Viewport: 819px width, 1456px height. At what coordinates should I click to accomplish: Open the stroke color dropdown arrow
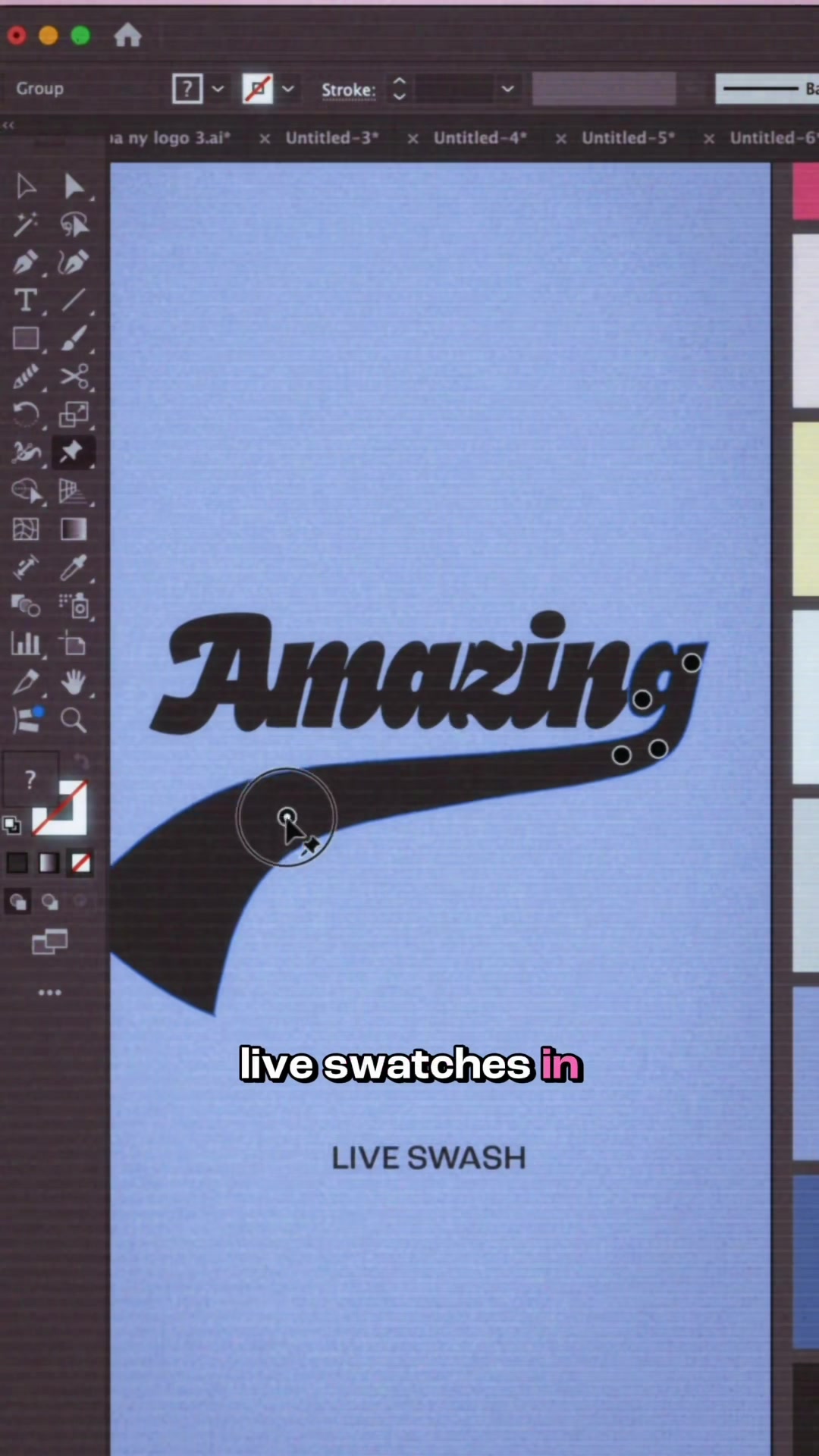288,89
